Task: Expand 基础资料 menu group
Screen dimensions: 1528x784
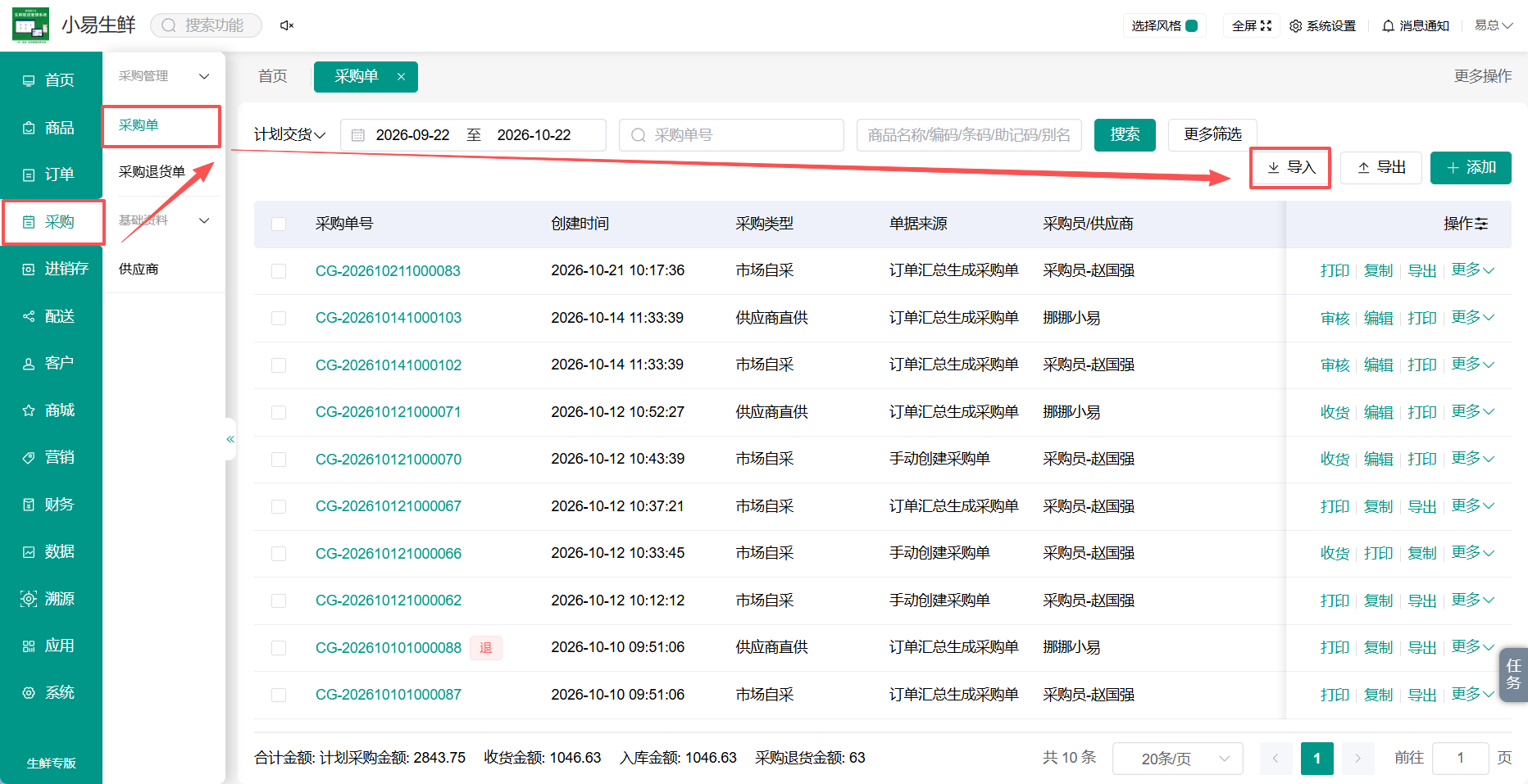Action: (x=164, y=220)
